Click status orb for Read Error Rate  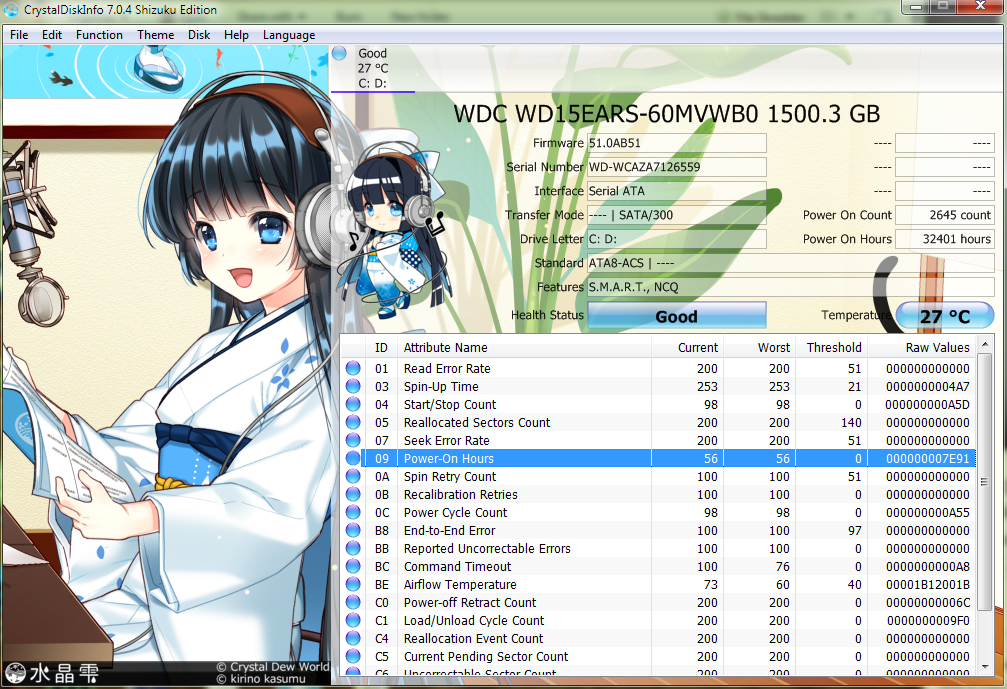point(353,368)
